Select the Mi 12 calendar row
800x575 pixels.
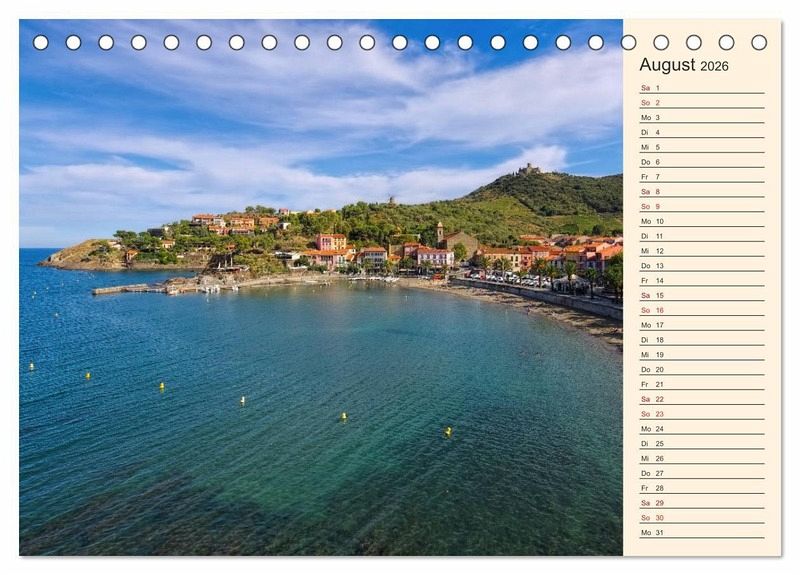coord(702,251)
